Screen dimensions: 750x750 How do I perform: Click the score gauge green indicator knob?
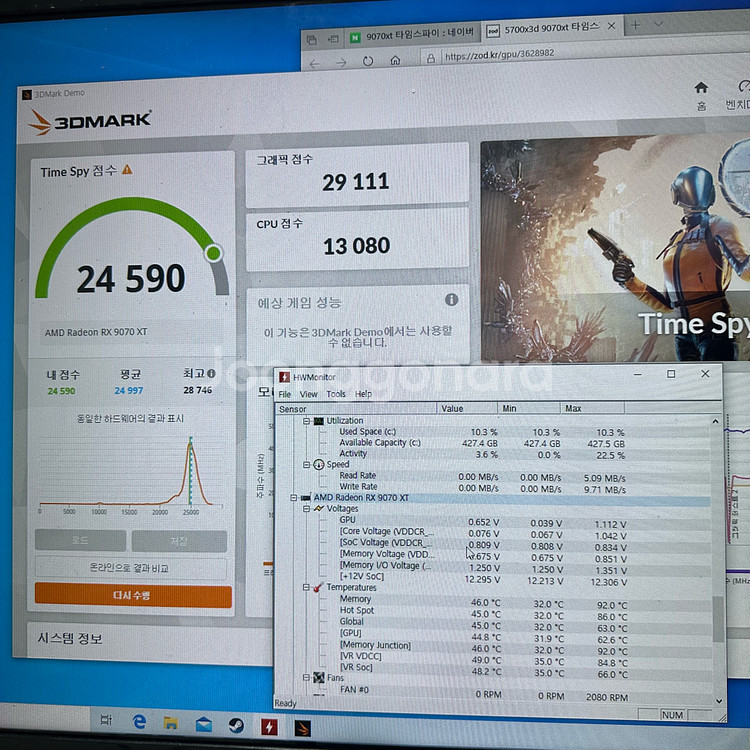[214, 253]
